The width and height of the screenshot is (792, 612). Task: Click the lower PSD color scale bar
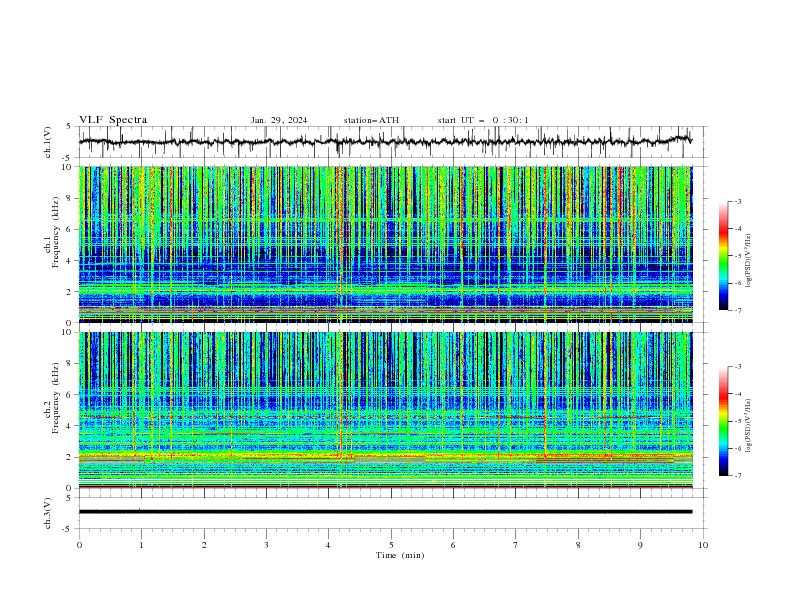[x=724, y=421]
